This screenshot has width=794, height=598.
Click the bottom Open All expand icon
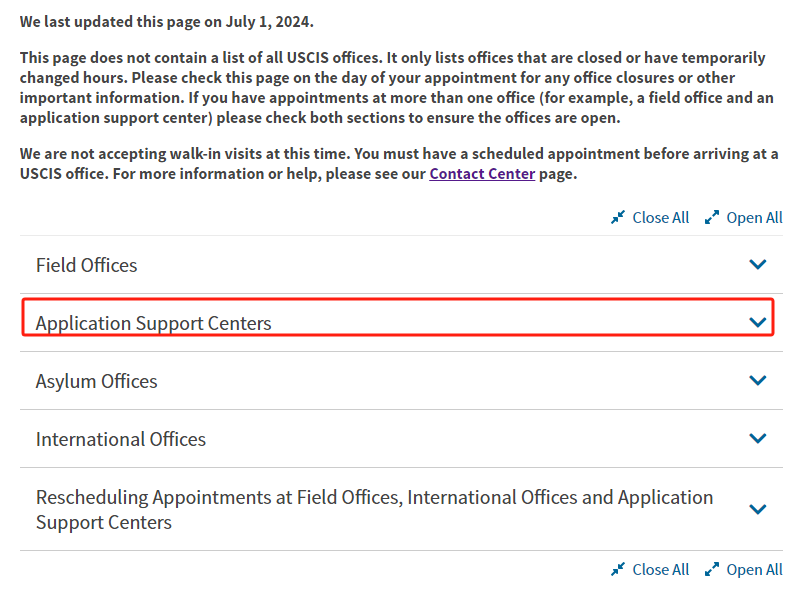712,569
